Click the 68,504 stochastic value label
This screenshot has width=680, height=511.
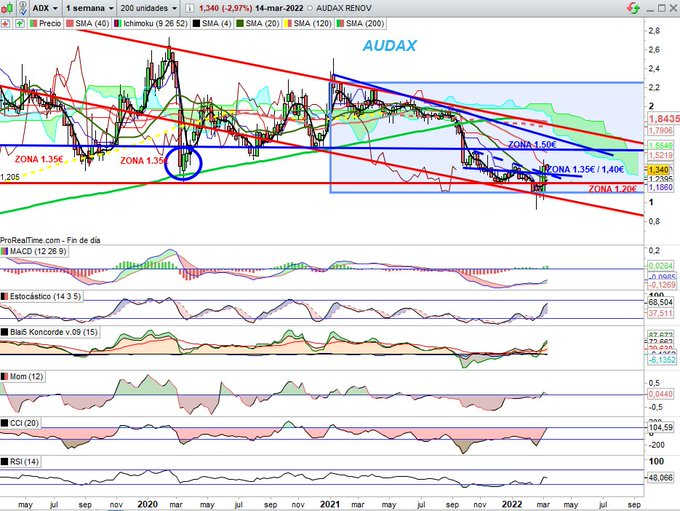coord(660,302)
